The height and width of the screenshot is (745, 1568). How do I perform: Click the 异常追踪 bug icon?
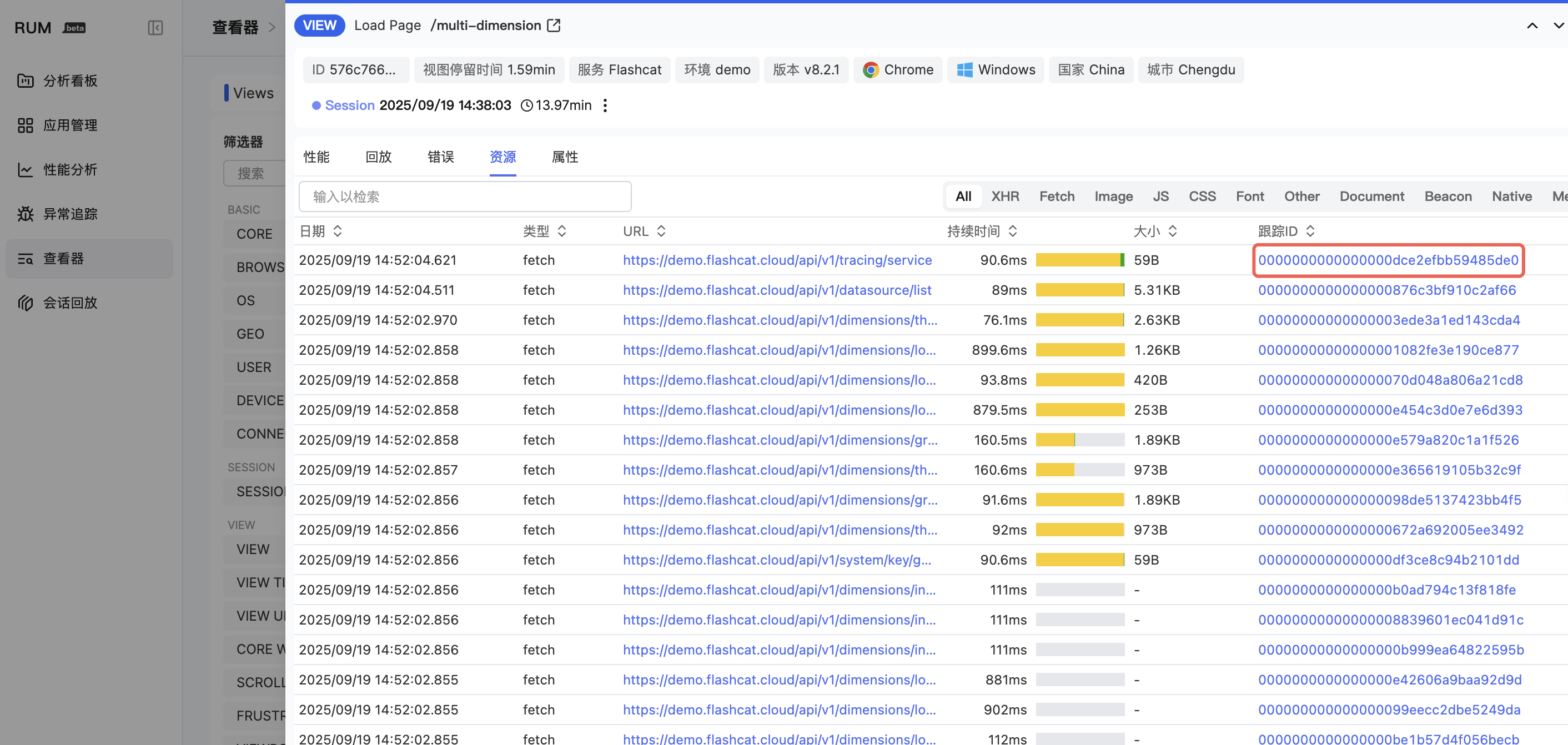pyautogui.click(x=25, y=214)
